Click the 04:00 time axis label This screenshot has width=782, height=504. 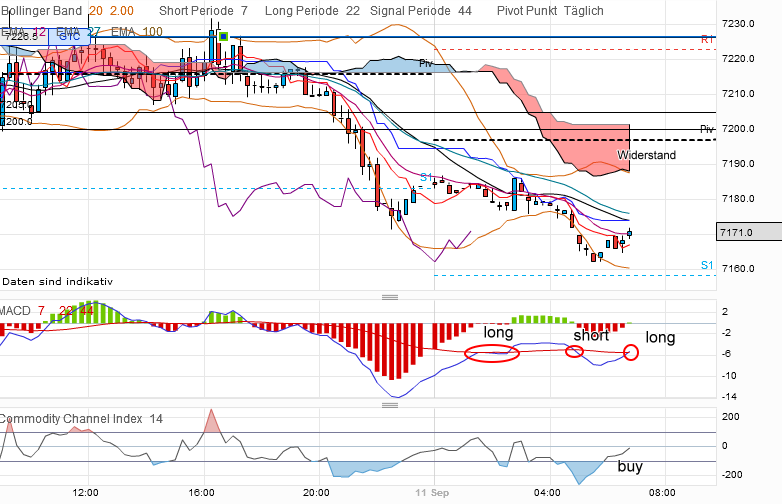547,493
